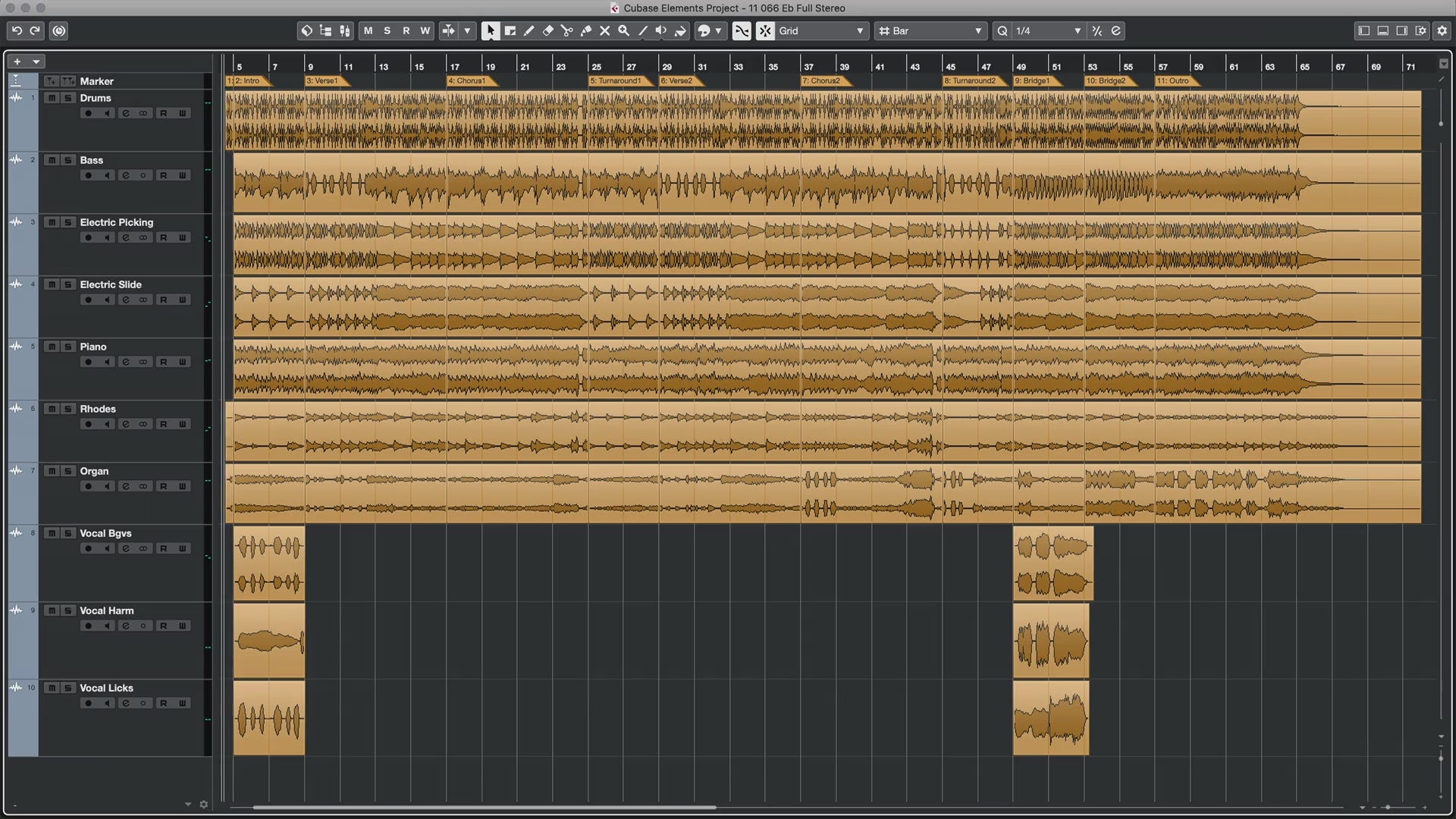The image size is (1456, 819).
Task: Select the Scissors split tool
Action: pos(566,31)
